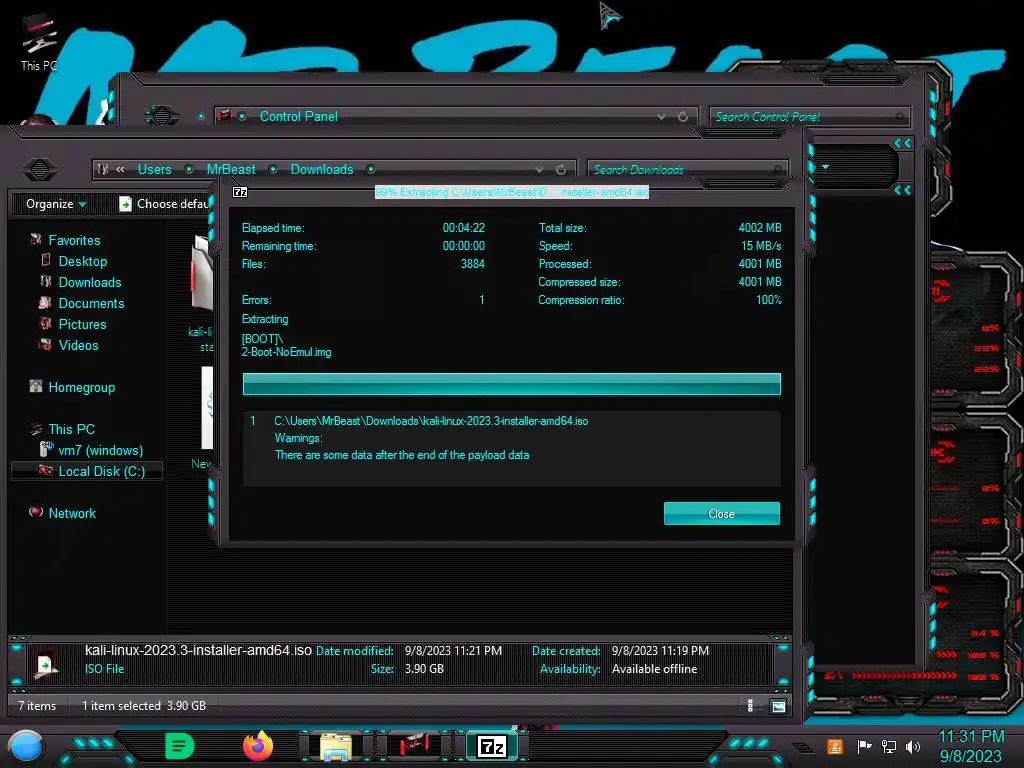Click ISO file icon in details pane

45,665
